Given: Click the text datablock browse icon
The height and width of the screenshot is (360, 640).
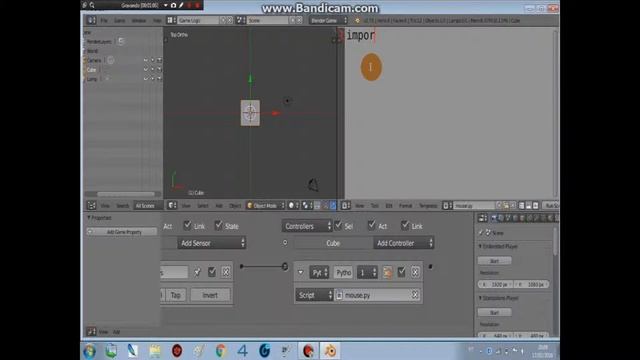Looking at the screenshot, I should click(448, 206).
